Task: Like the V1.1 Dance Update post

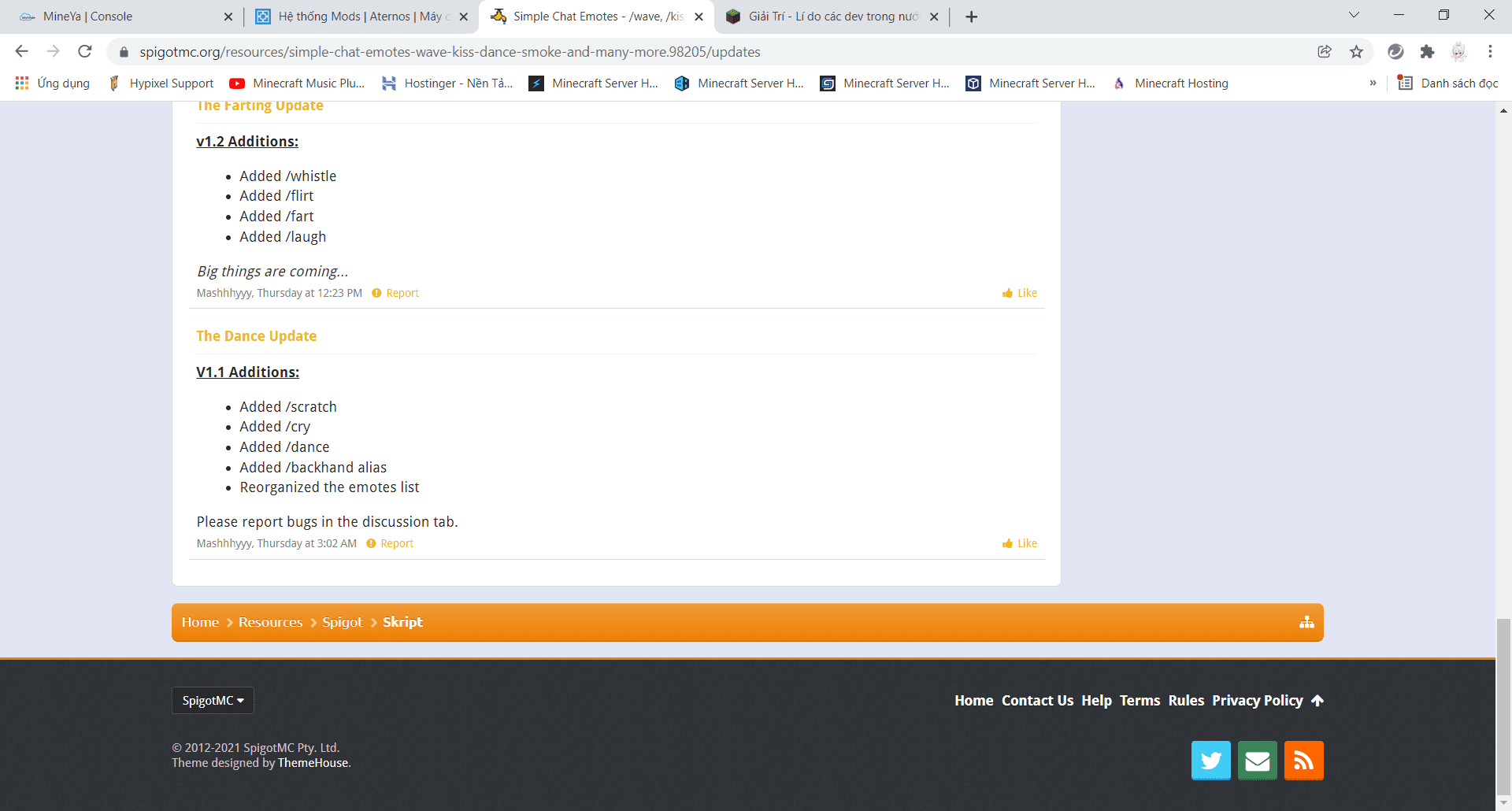Action: click(1020, 543)
